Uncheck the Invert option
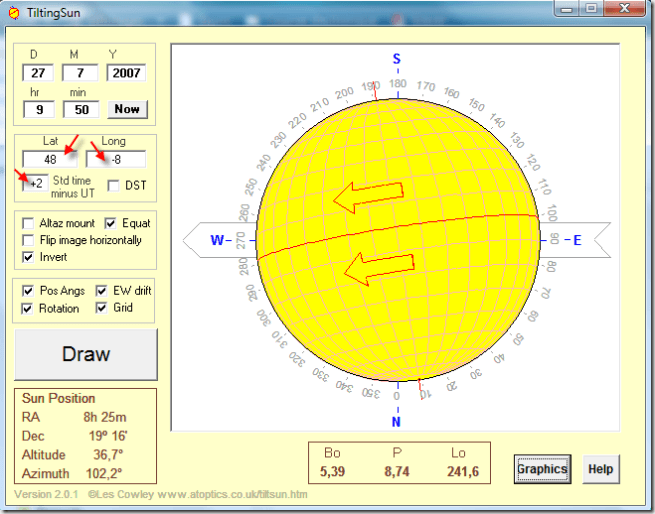 tap(28, 257)
